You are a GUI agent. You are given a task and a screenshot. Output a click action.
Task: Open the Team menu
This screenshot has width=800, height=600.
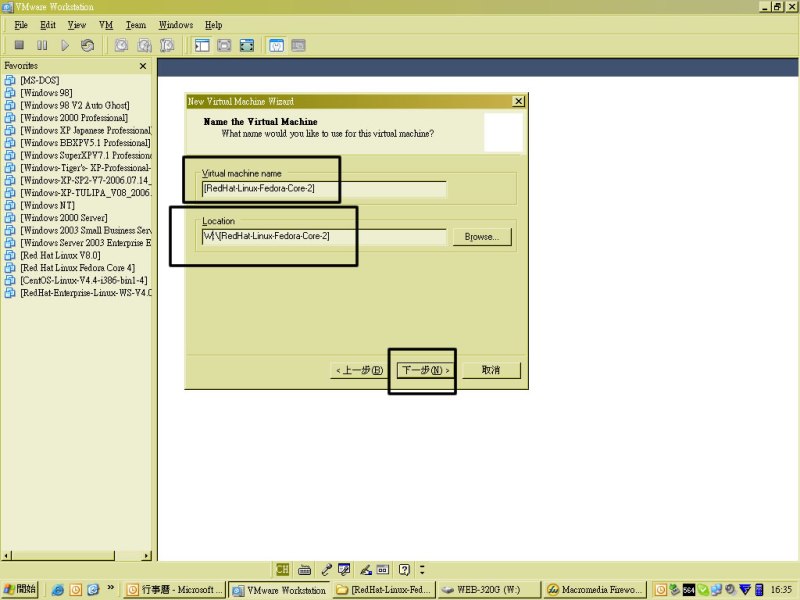pyautogui.click(x=135, y=24)
